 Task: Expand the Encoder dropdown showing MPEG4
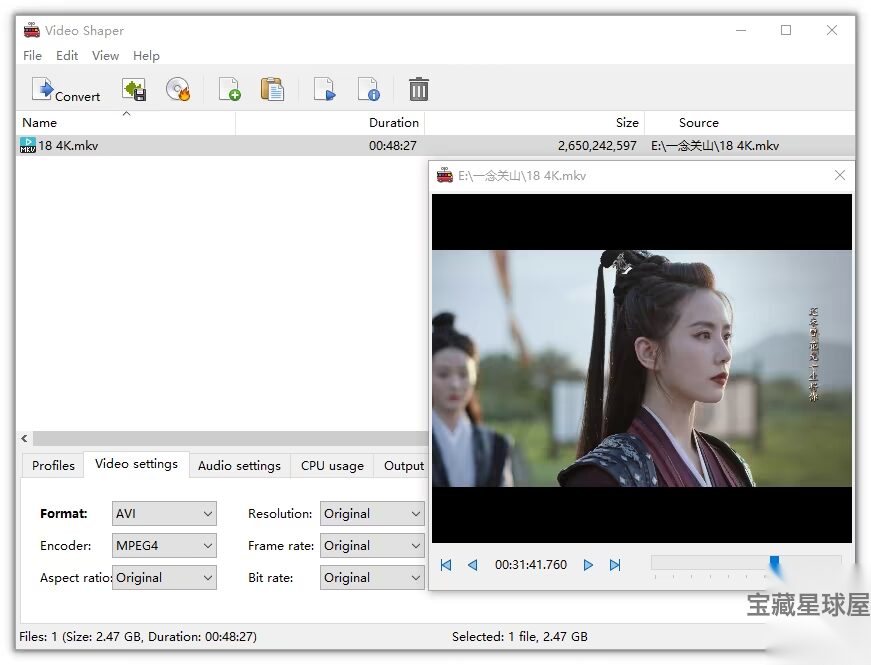coord(164,546)
